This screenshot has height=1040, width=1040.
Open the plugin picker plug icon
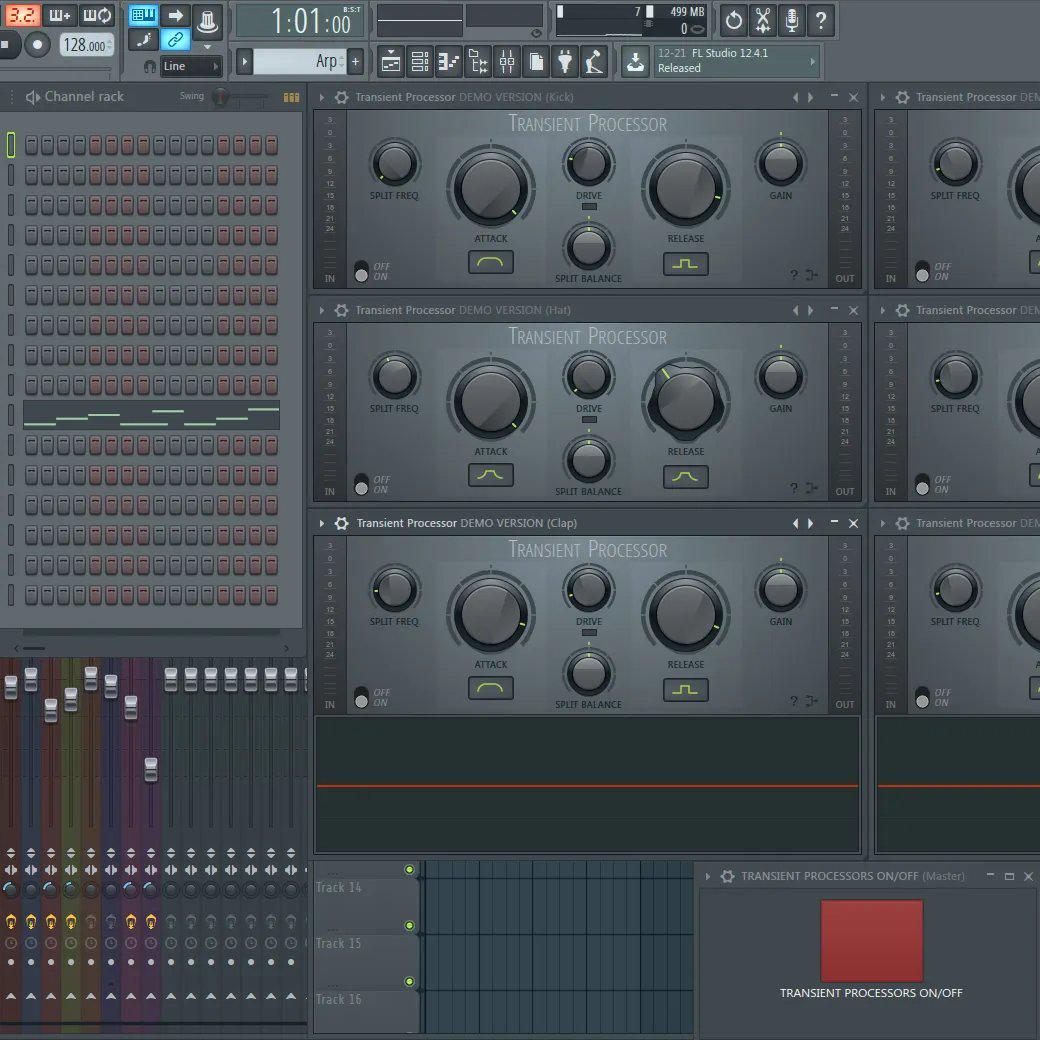[x=565, y=62]
